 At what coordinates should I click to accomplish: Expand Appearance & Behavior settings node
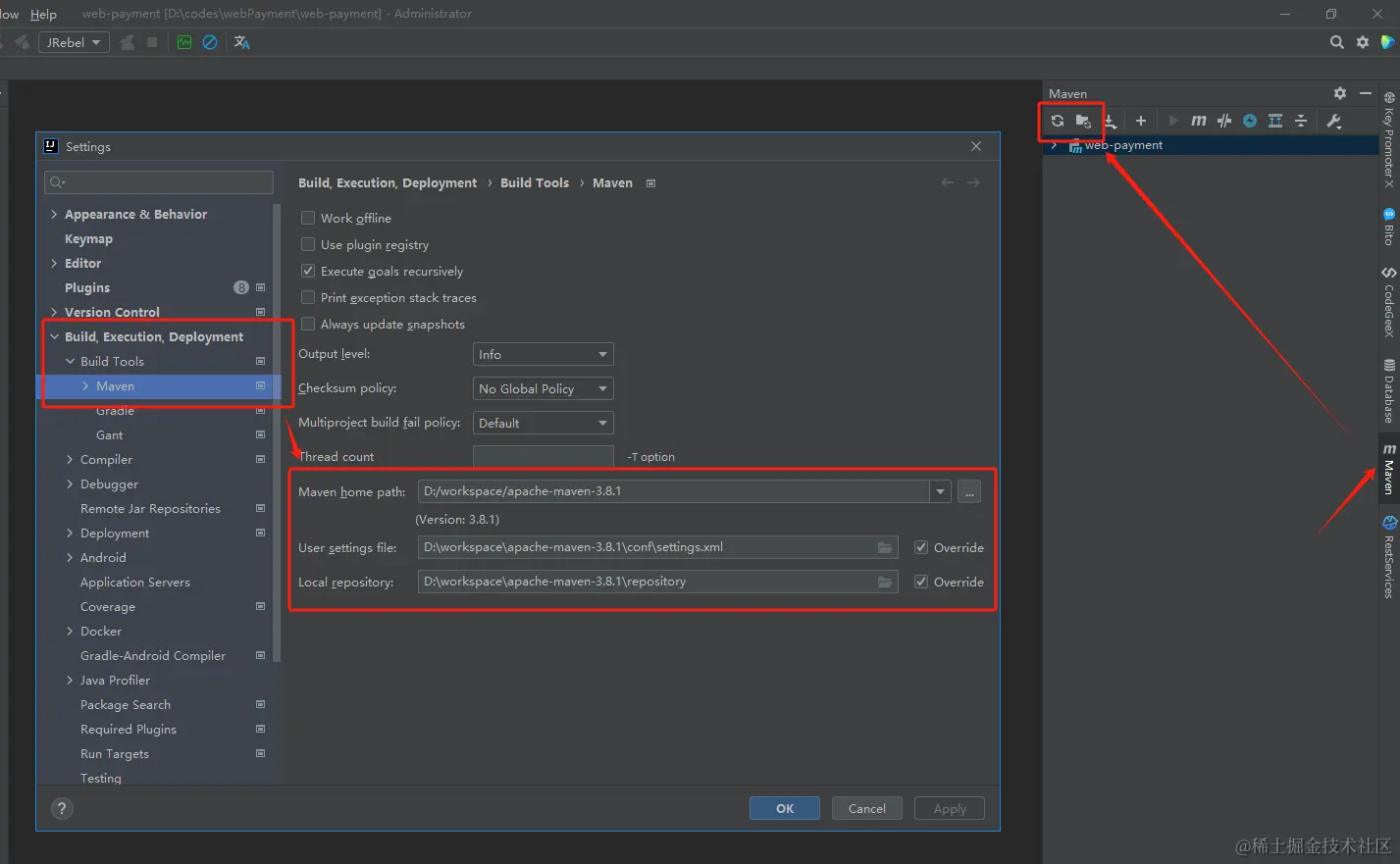54,214
